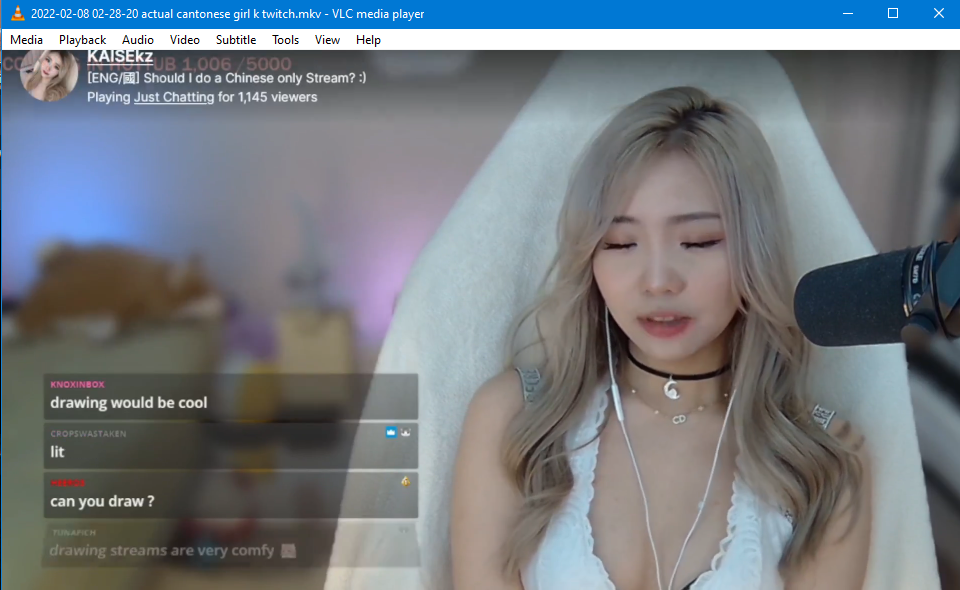Click the emote at end of 'very comfy' message
The width and height of the screenshot is (960, 590).
[x=288, y=551]
